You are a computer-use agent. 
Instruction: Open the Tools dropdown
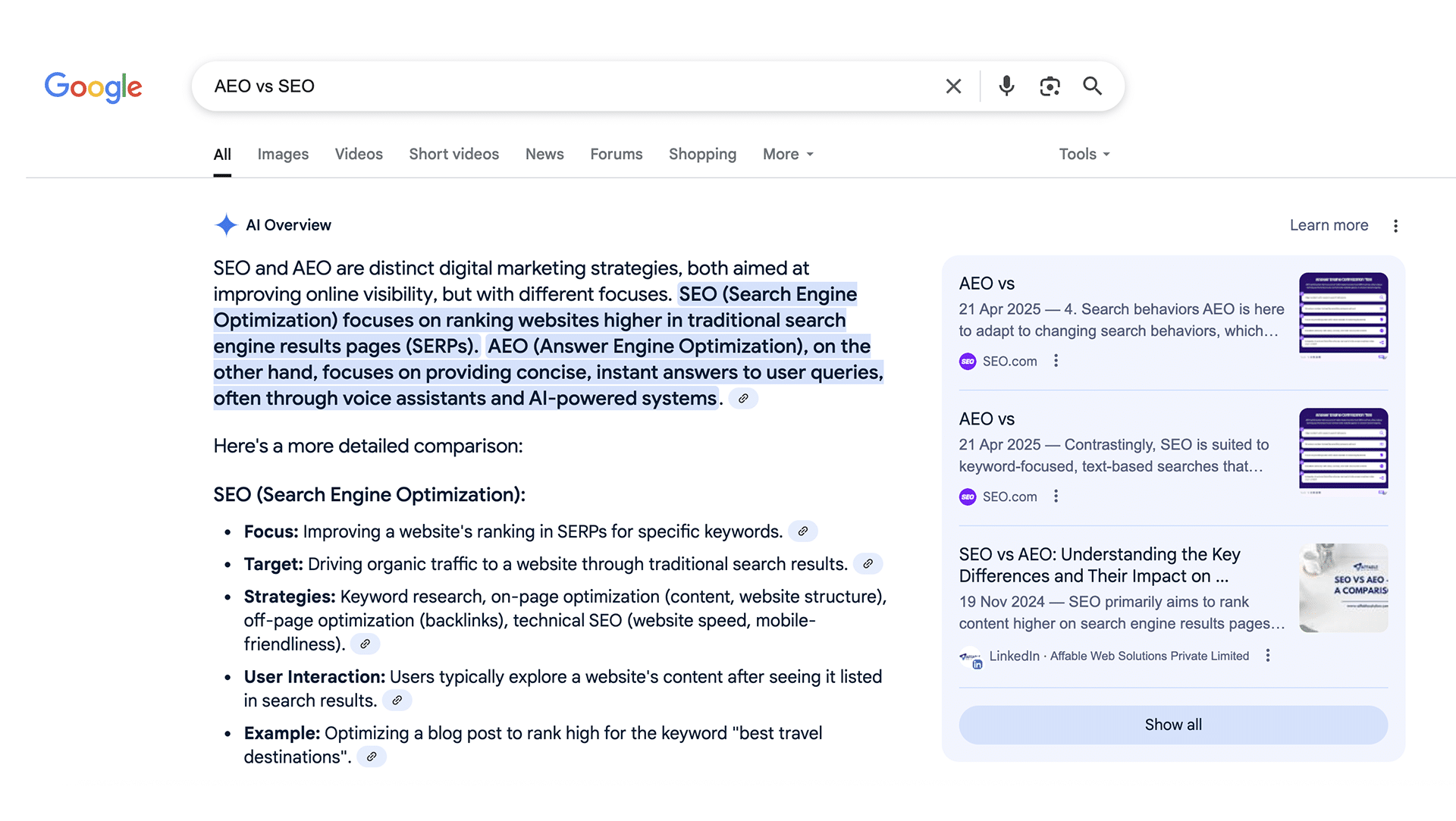click(x=1084, y=154)
